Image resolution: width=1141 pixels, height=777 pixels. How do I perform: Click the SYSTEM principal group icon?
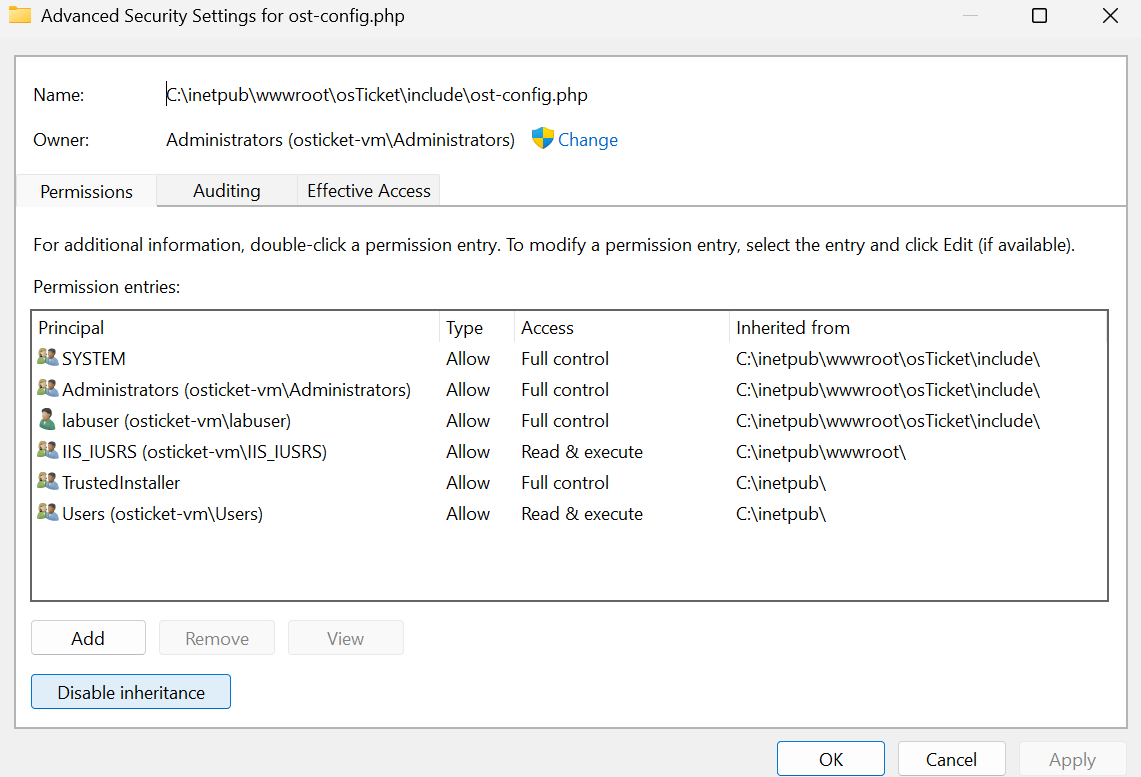click(x=48, y=358)
